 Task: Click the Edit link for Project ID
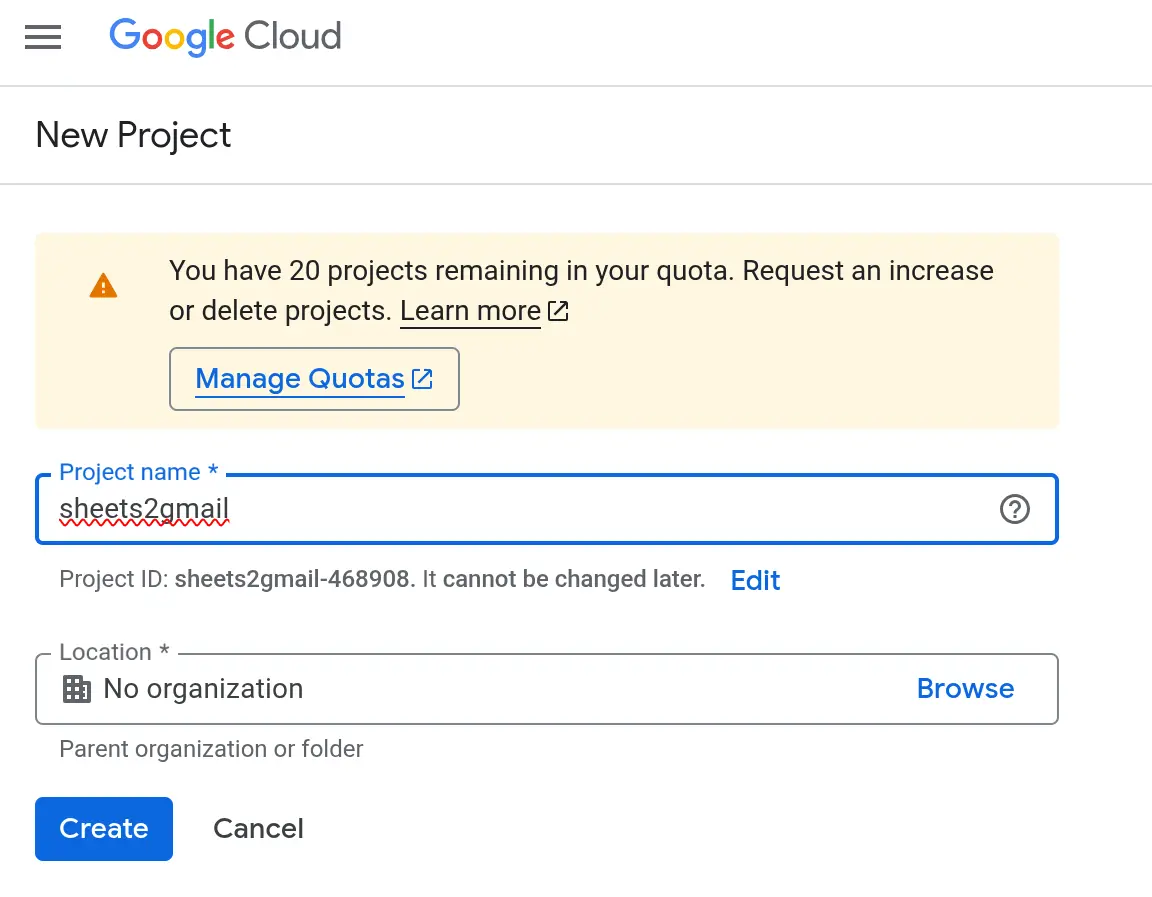(755, 580)
